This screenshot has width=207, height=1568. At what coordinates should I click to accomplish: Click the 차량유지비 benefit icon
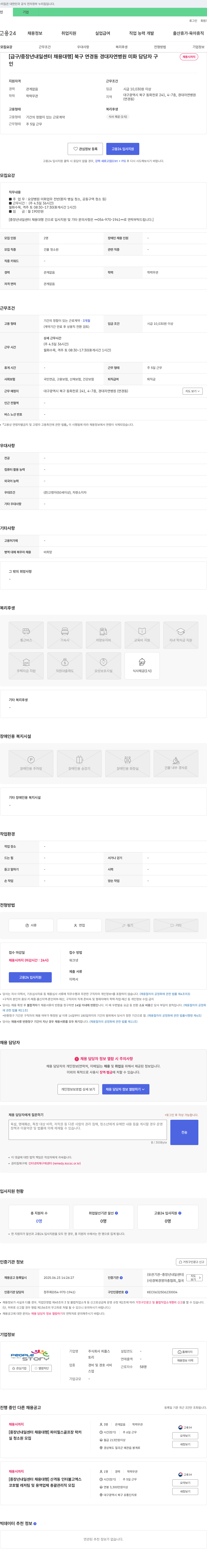(x=103, y=635)
